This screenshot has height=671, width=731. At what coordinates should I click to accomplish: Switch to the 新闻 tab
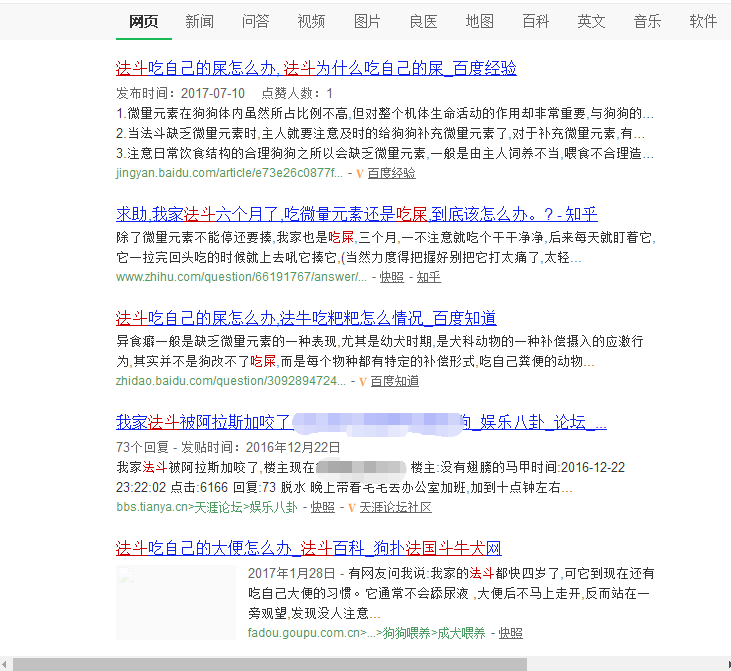pos(200,21)
